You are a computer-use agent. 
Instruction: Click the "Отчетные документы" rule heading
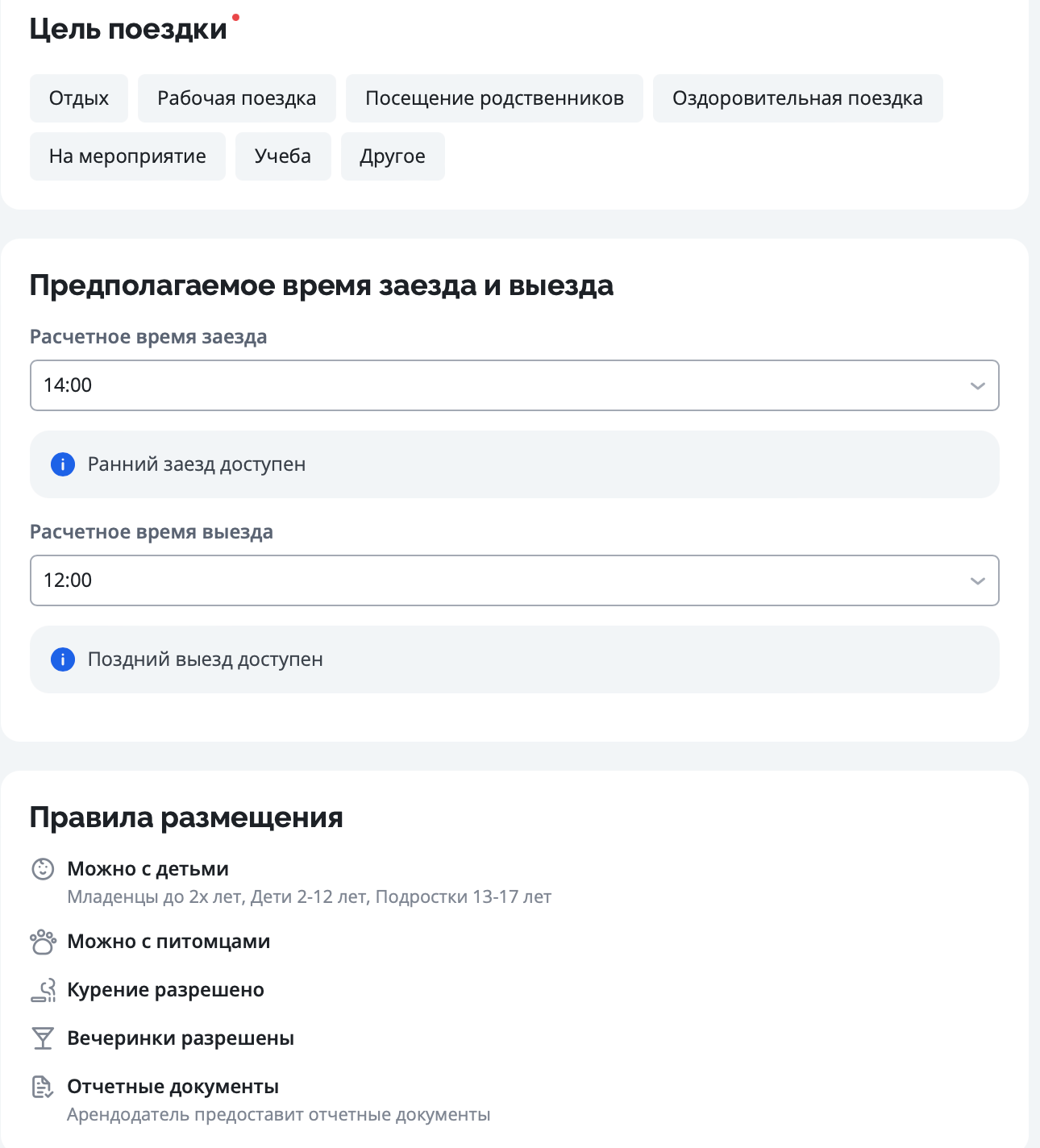tap(173, 1087)
